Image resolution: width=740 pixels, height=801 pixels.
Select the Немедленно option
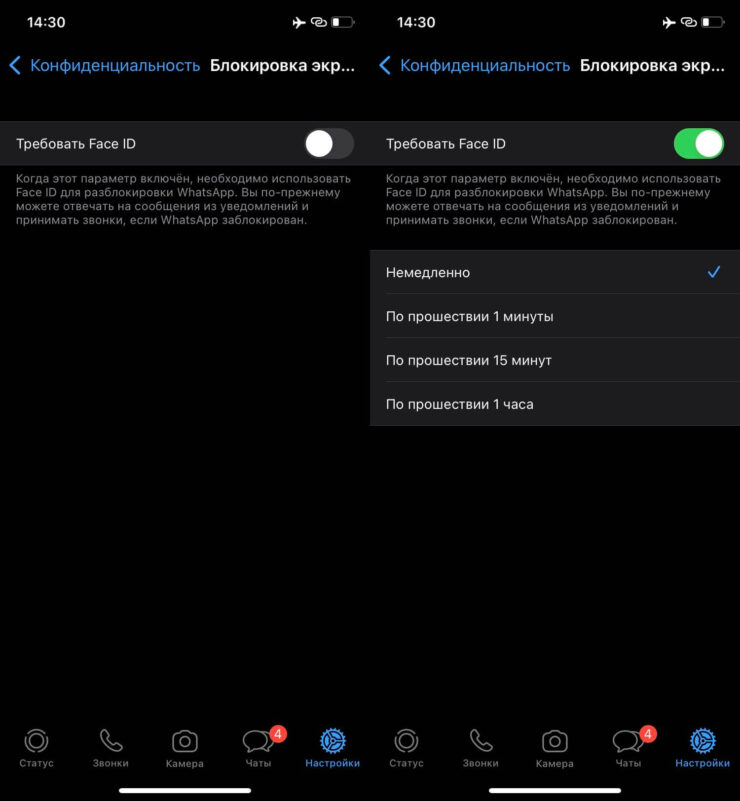(x=555, y=272)
